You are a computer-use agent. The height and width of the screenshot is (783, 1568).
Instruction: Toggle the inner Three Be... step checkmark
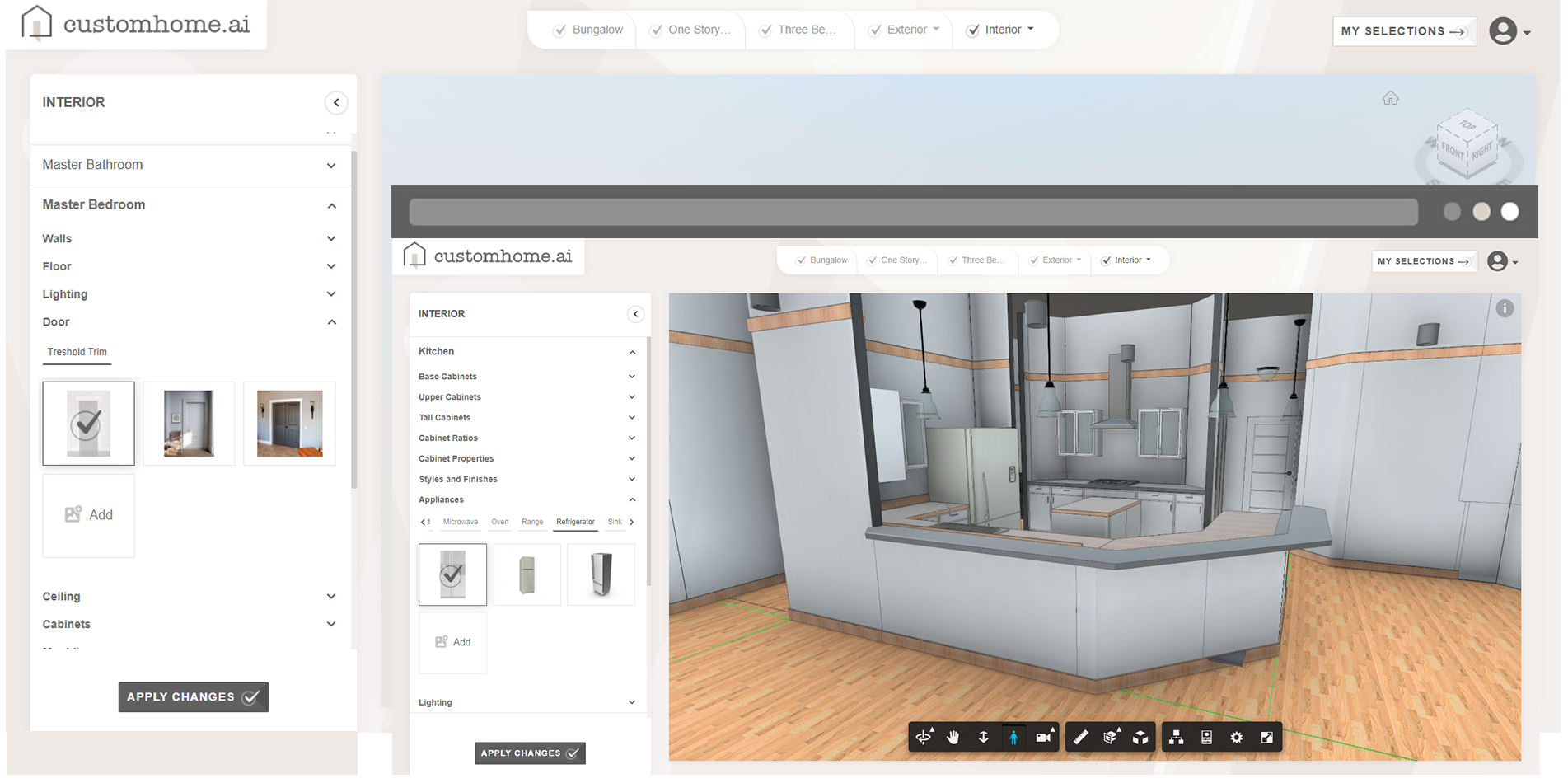(953, 260)
